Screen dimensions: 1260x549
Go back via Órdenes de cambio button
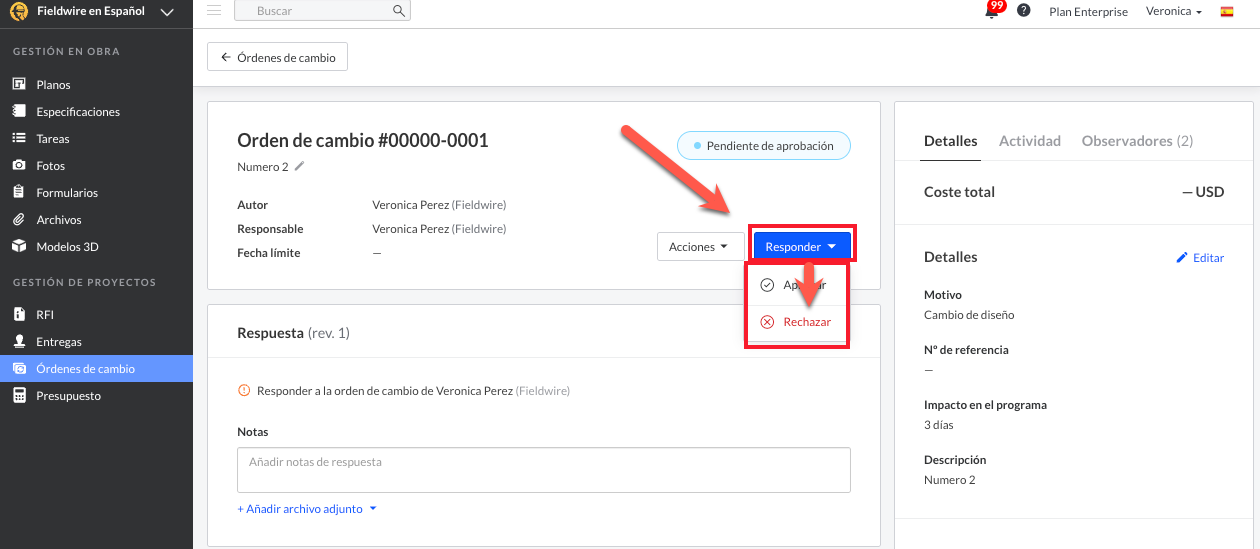(x=277, y=57)
